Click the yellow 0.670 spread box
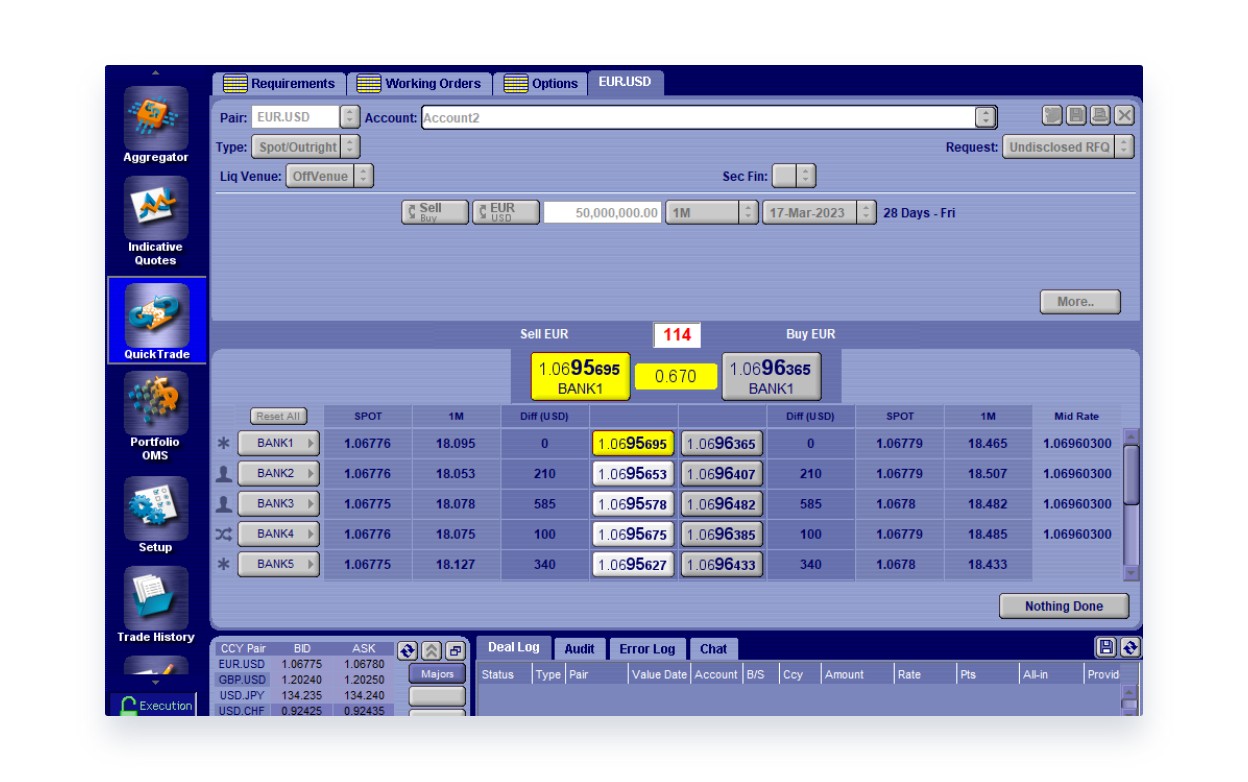1248x782 pixels. pyautogui.click(x=675, y=377)
